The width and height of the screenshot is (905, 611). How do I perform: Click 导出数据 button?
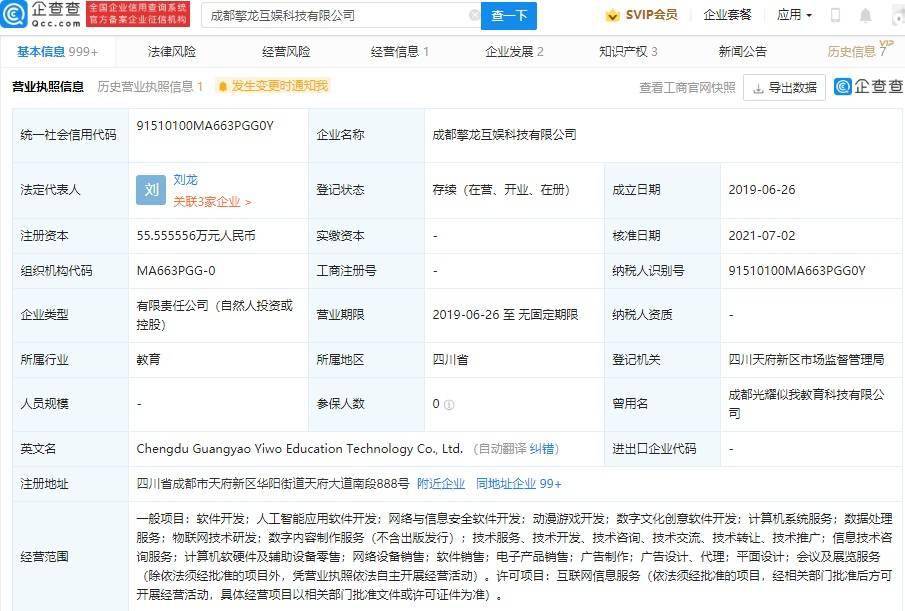pyautogui.click(x=784, y=88)
